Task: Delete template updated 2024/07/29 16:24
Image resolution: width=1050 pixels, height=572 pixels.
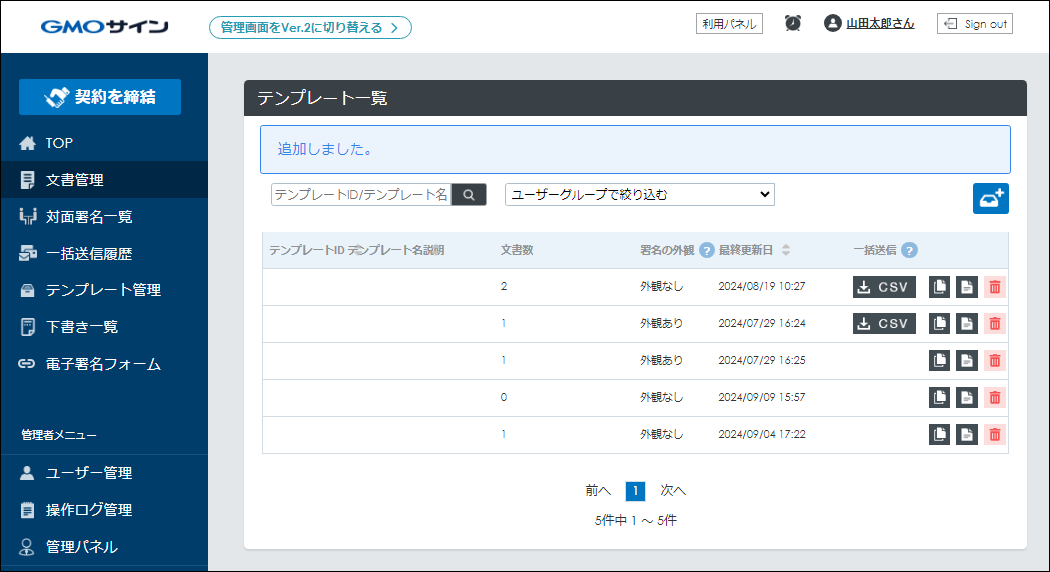Action: 994,324
